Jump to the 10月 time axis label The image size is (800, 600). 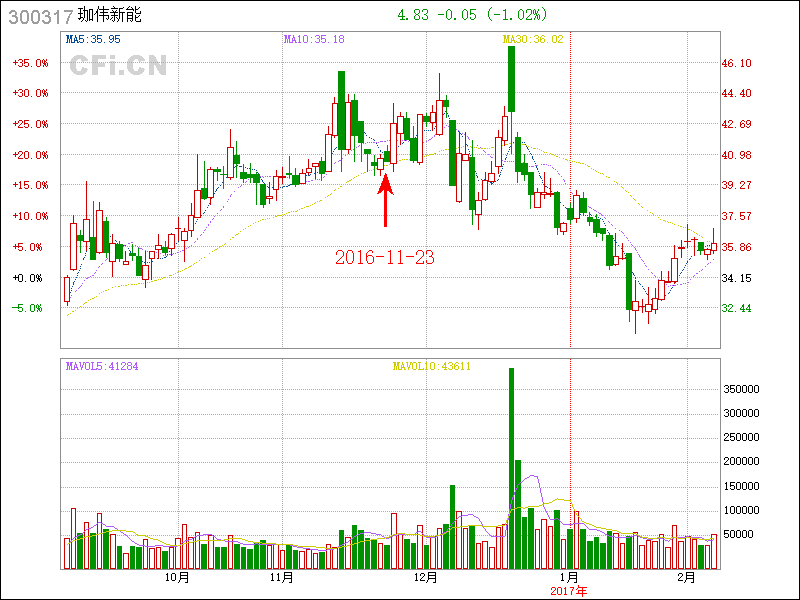click(x=176, y=578)
